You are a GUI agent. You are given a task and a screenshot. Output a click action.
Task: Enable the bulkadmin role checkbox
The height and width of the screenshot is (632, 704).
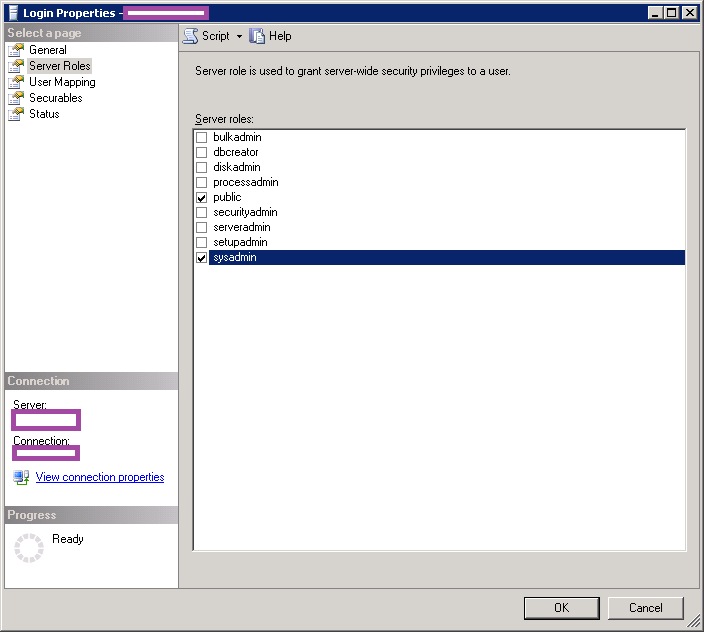coord(202,137)
